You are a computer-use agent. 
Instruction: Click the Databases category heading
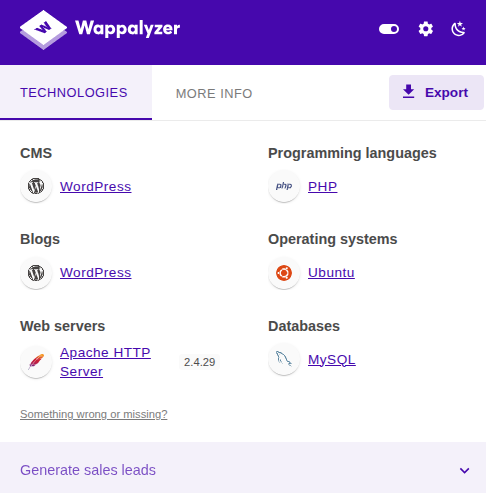click(x=304, y=326)
